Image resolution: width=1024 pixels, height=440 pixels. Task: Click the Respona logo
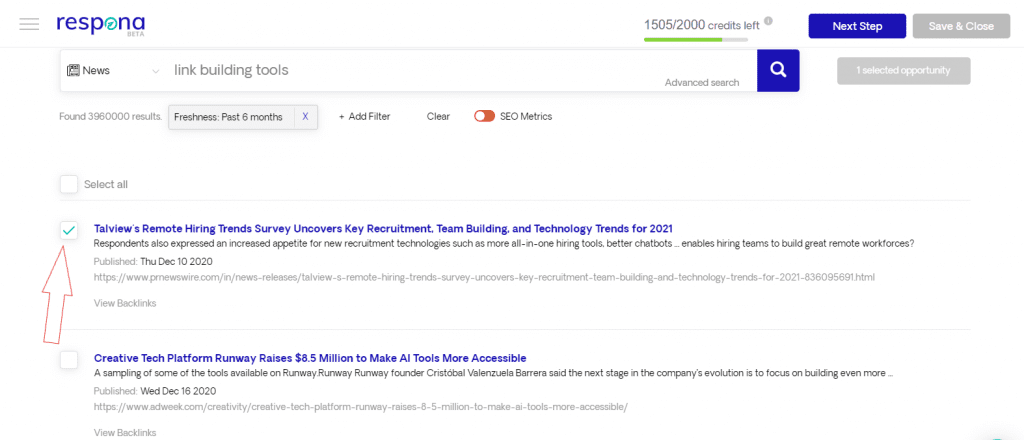coord(101,25)
